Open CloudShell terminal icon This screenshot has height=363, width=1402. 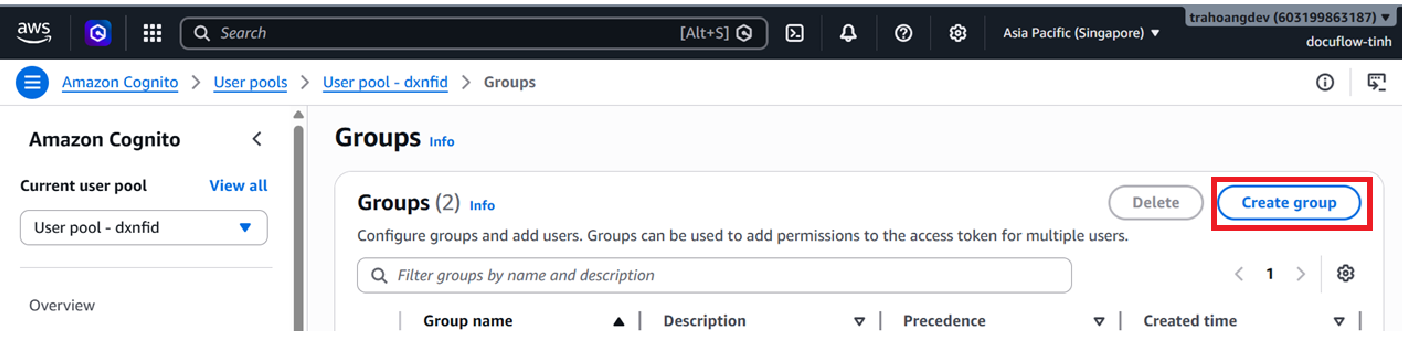point(795,33)
